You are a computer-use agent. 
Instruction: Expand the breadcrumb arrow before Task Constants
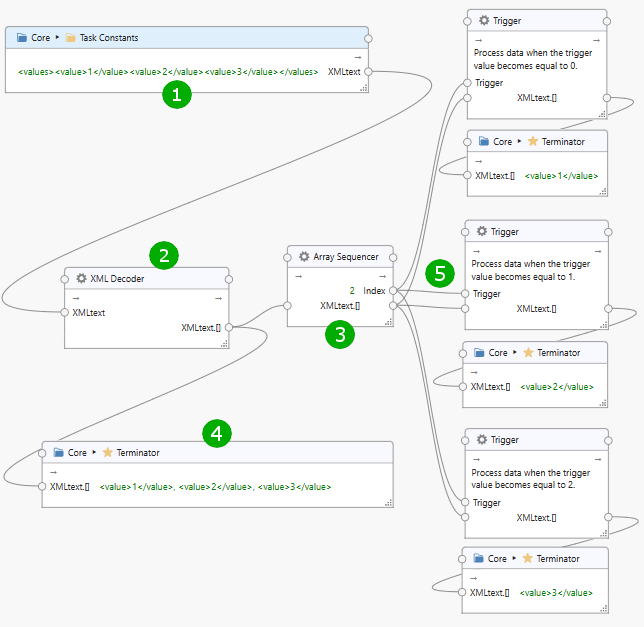57,38
